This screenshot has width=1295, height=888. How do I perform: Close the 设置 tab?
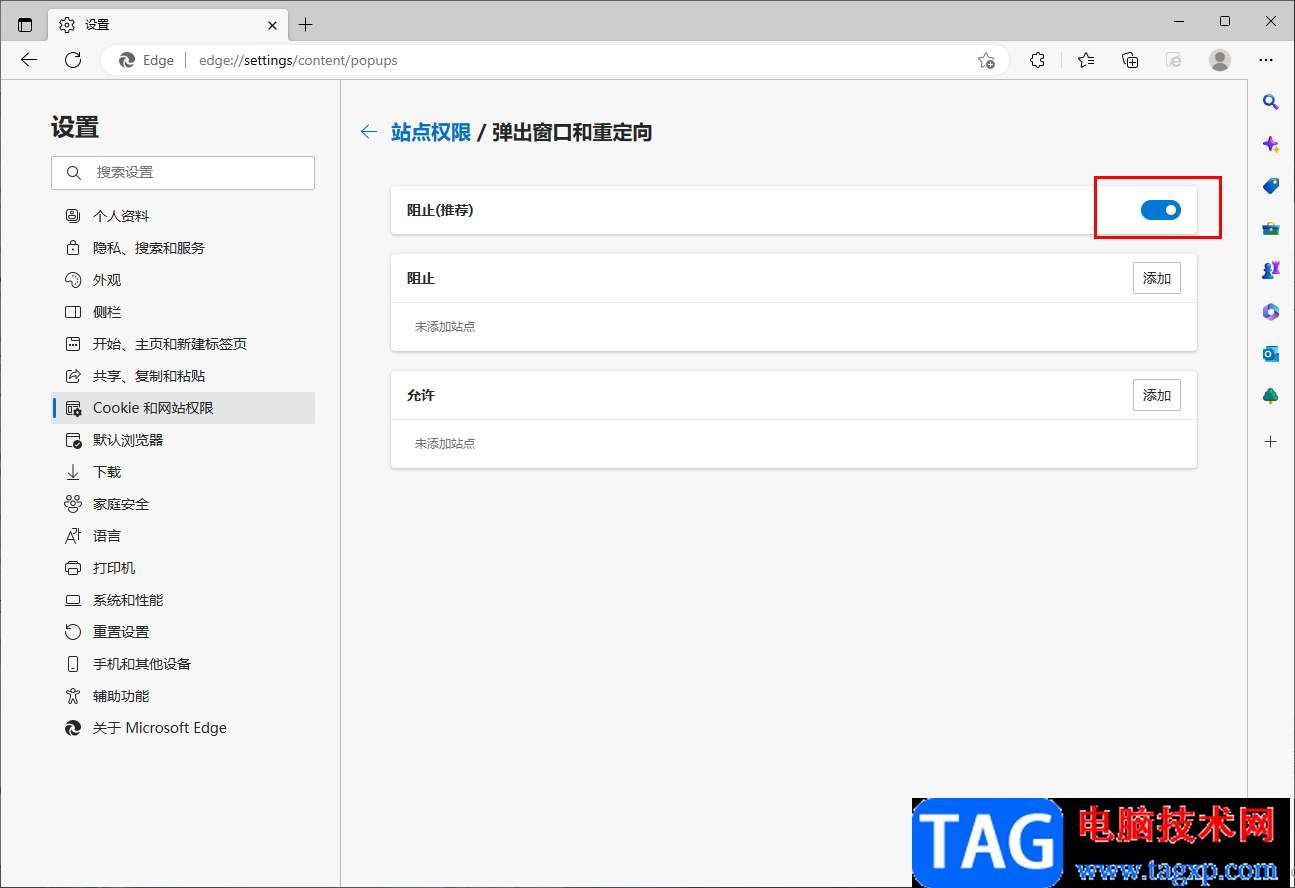click(x=272, y=24)
